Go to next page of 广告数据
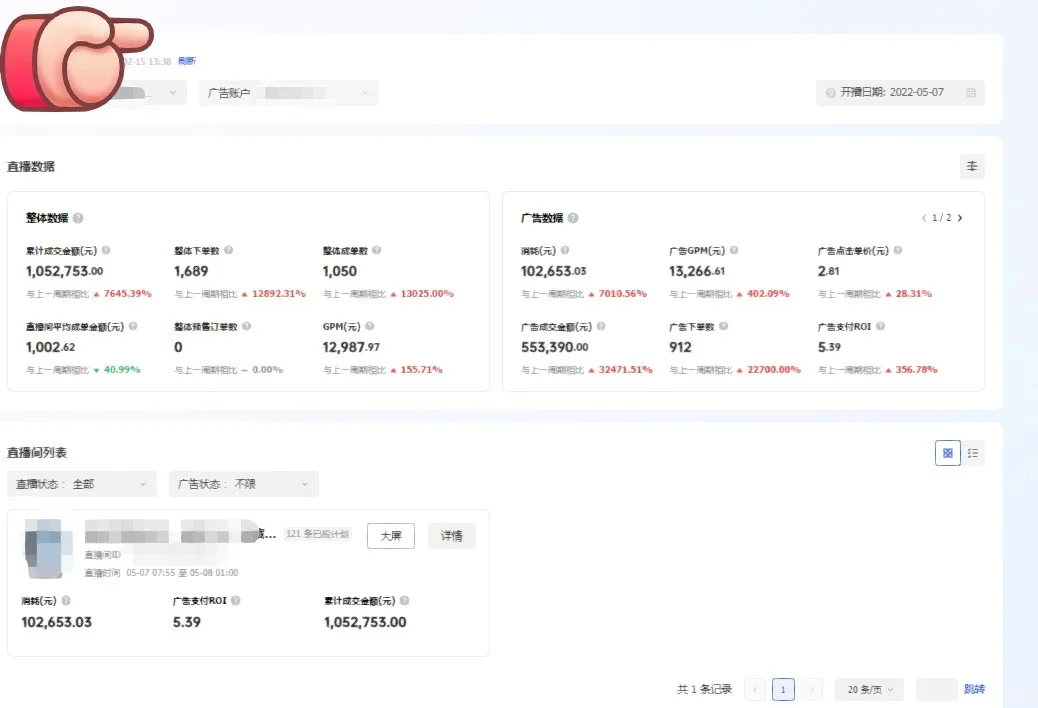This screenshot has width=1038, height=708. click(960, 218)
